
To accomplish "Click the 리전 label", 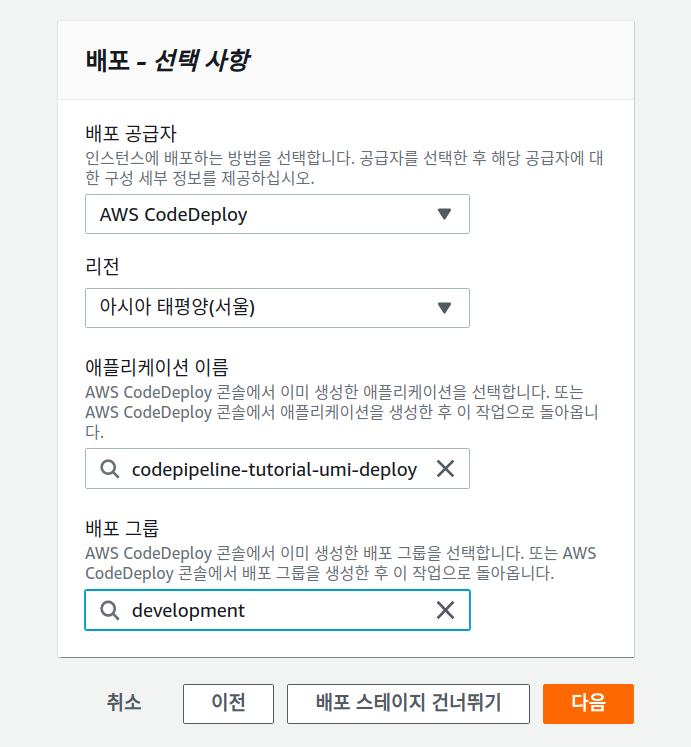I will coord(102,266).
